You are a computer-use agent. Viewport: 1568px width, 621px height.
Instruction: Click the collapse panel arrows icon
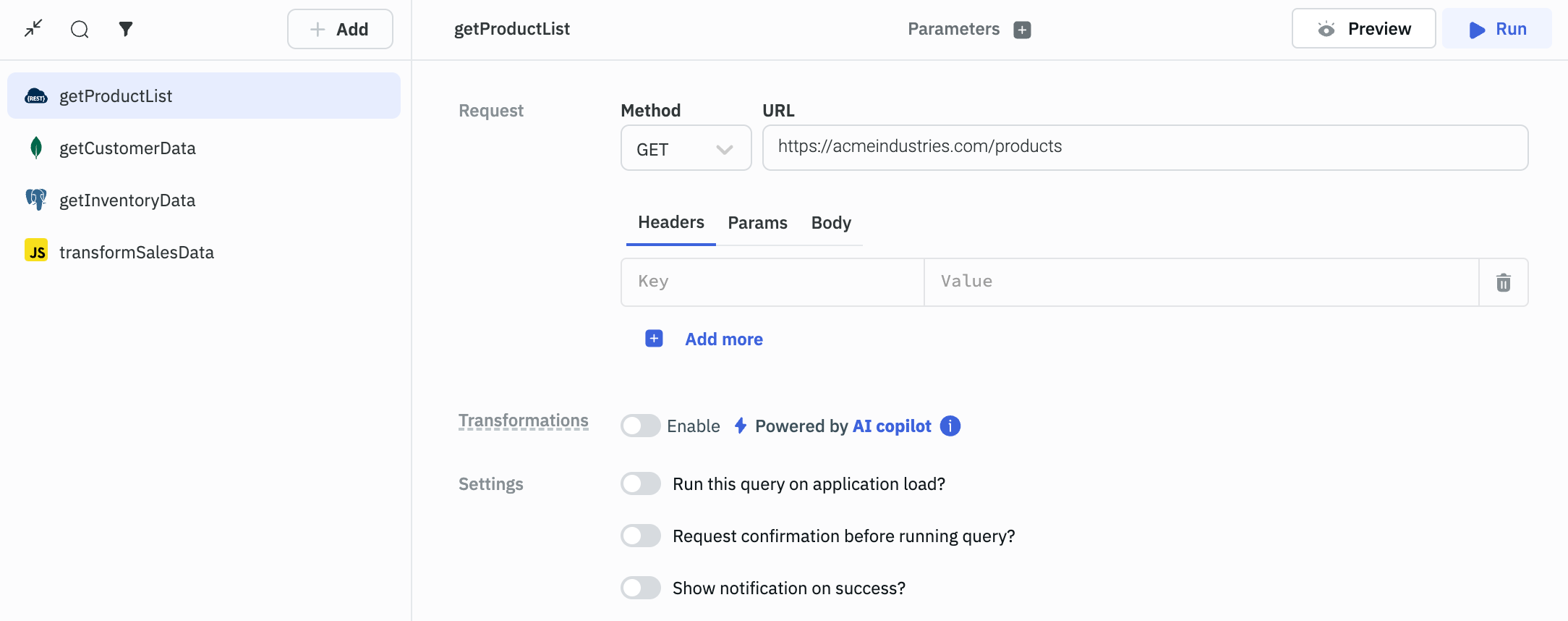click(33, 29)
